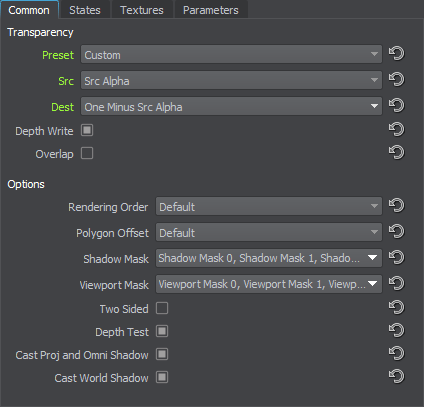Reset the Preset value to default
The height and width of the screenshot is (407, 424).
tap(396, 53)
